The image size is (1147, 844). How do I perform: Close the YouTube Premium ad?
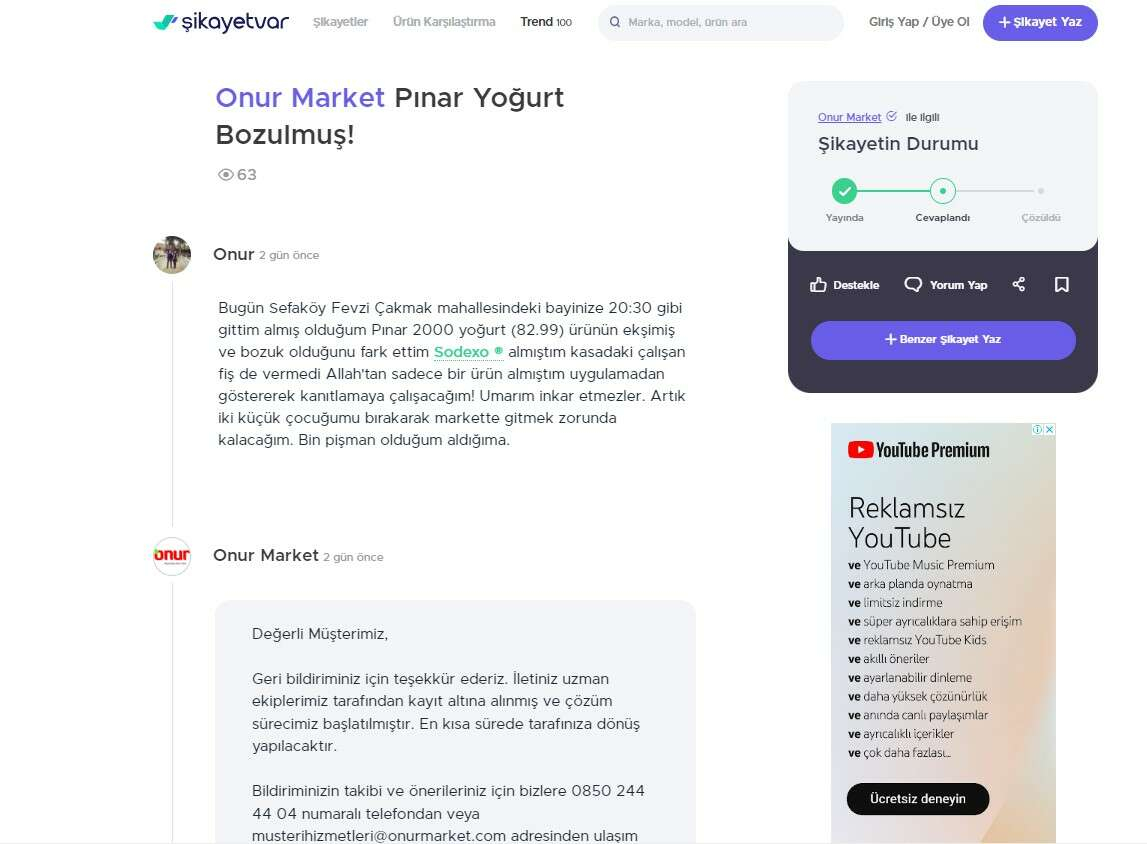[1050, 429]
